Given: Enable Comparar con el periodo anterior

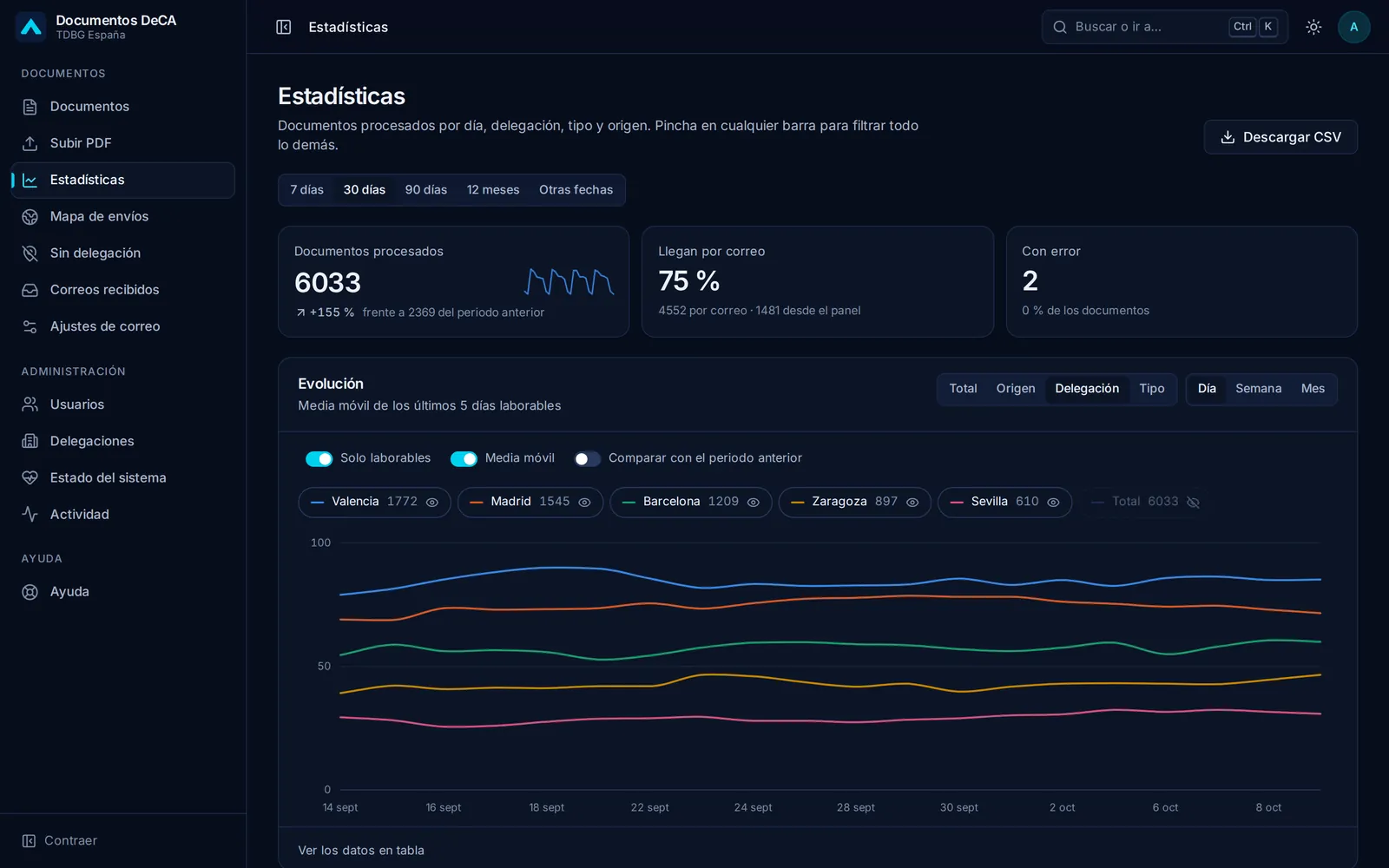Looking at the screenshot, I should (587, 458).
